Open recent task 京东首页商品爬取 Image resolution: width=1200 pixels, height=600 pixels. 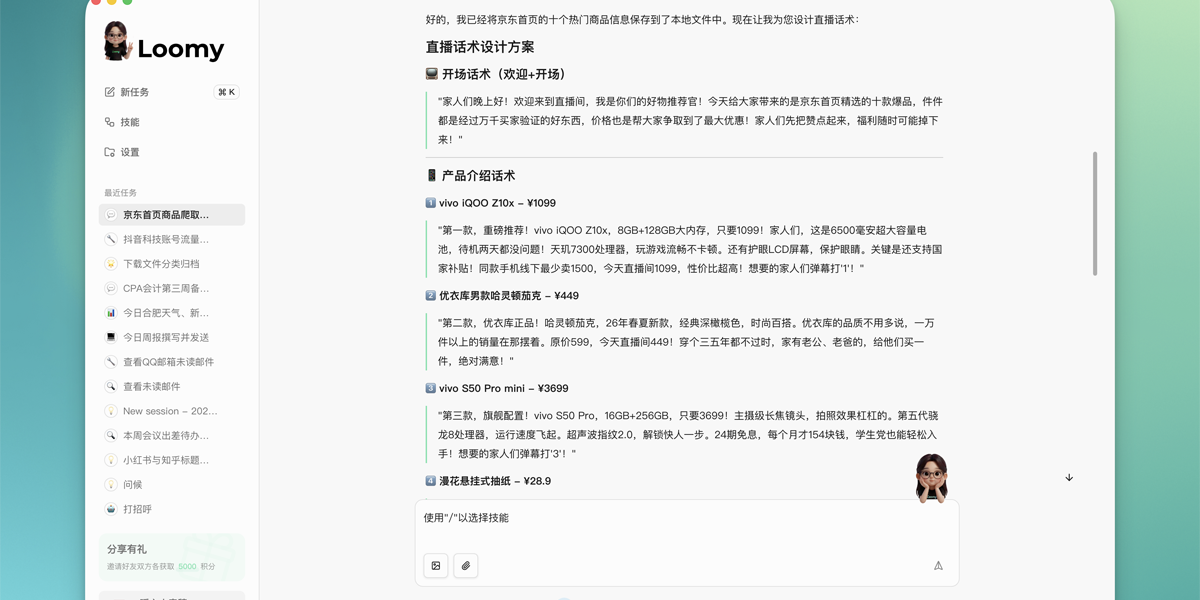172,215
